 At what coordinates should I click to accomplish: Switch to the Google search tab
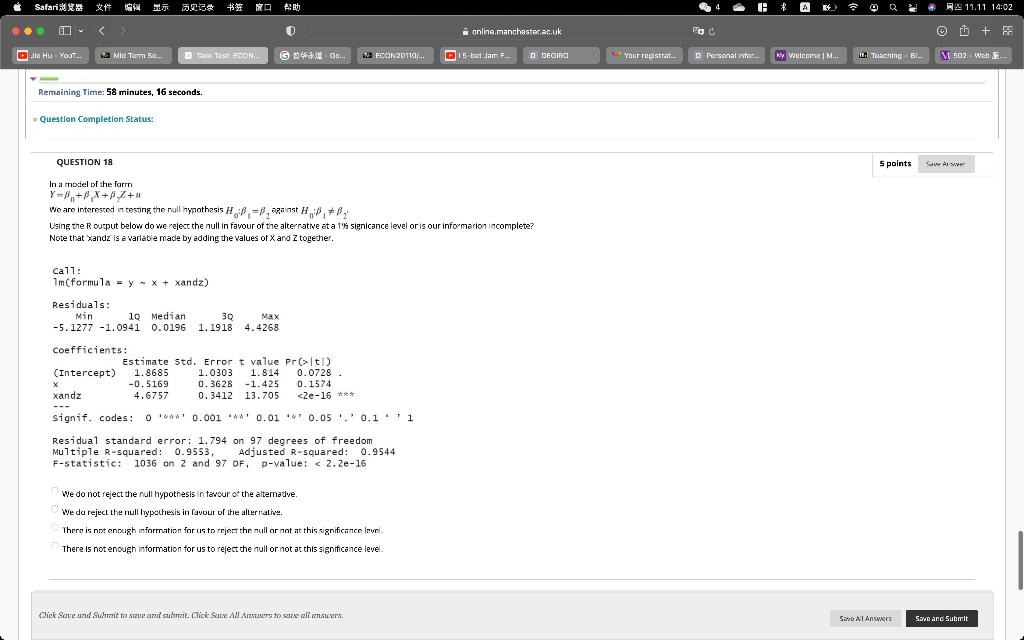[x=312, y=56]
